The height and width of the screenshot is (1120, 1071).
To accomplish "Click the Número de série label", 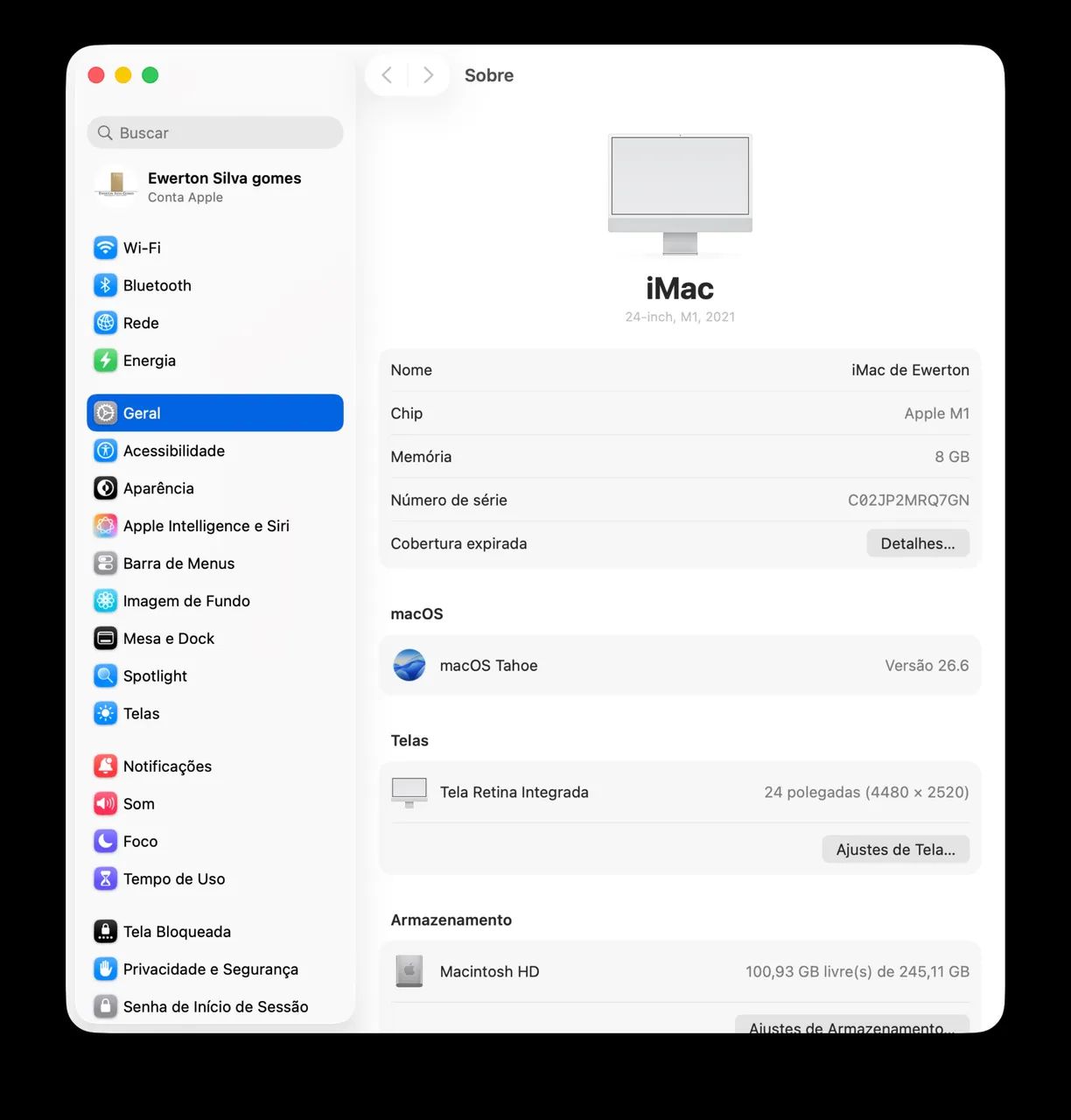I will coord(449,500).
